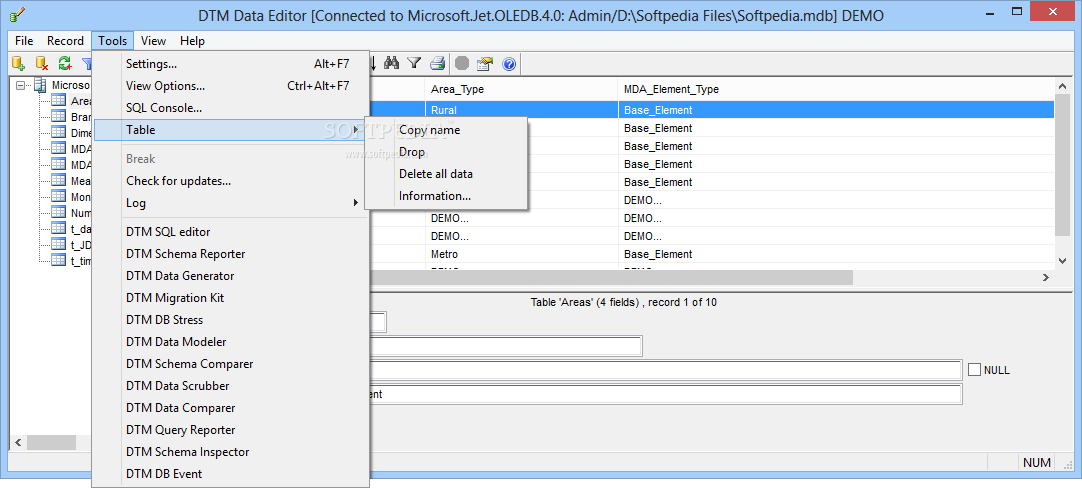
Task: Click the database server icon at the tree root
Action: [x=40, y=85]
